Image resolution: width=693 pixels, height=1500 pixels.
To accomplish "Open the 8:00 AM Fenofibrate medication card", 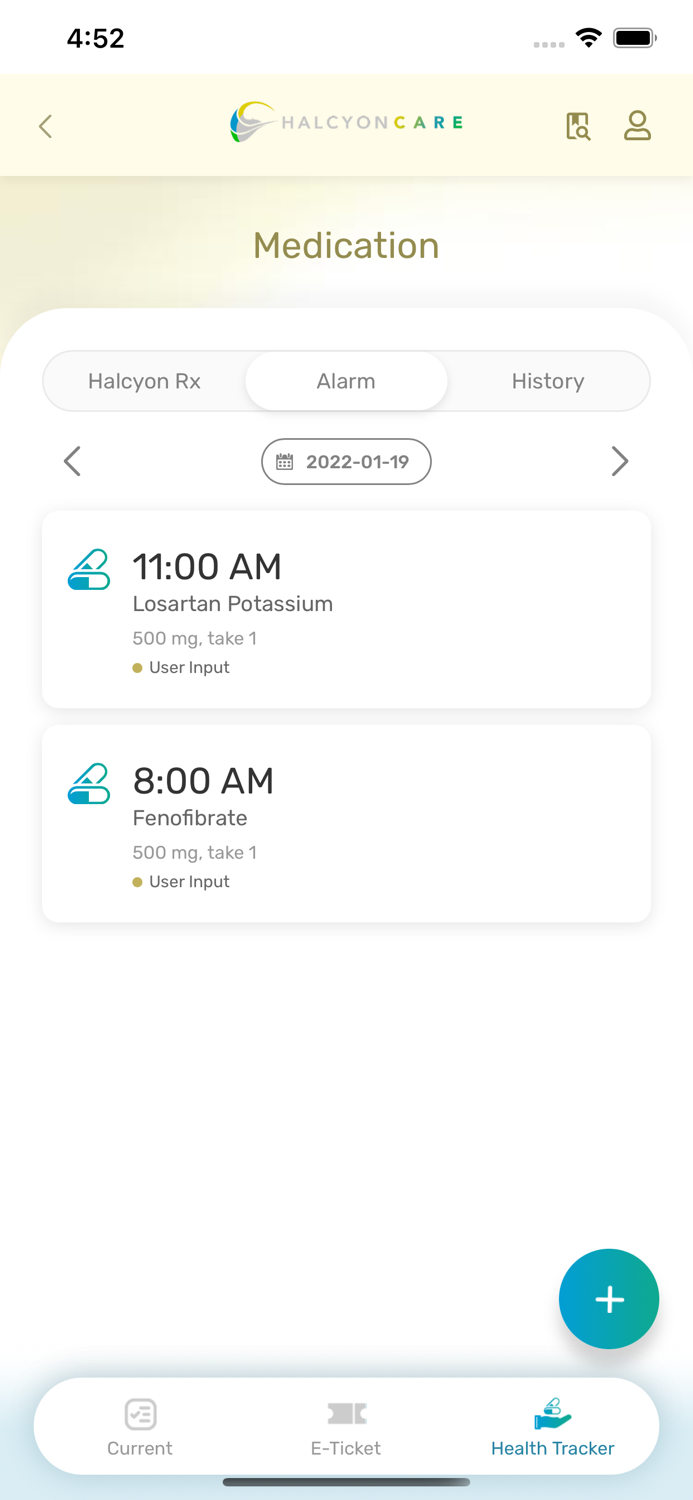I will pyautogui.click(x=346, y=823).
